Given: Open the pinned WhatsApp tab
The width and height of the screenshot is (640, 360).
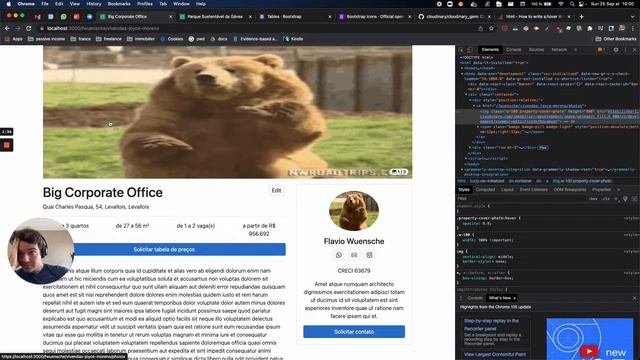Looking at the screenshot, I should [x=64, y=17].
